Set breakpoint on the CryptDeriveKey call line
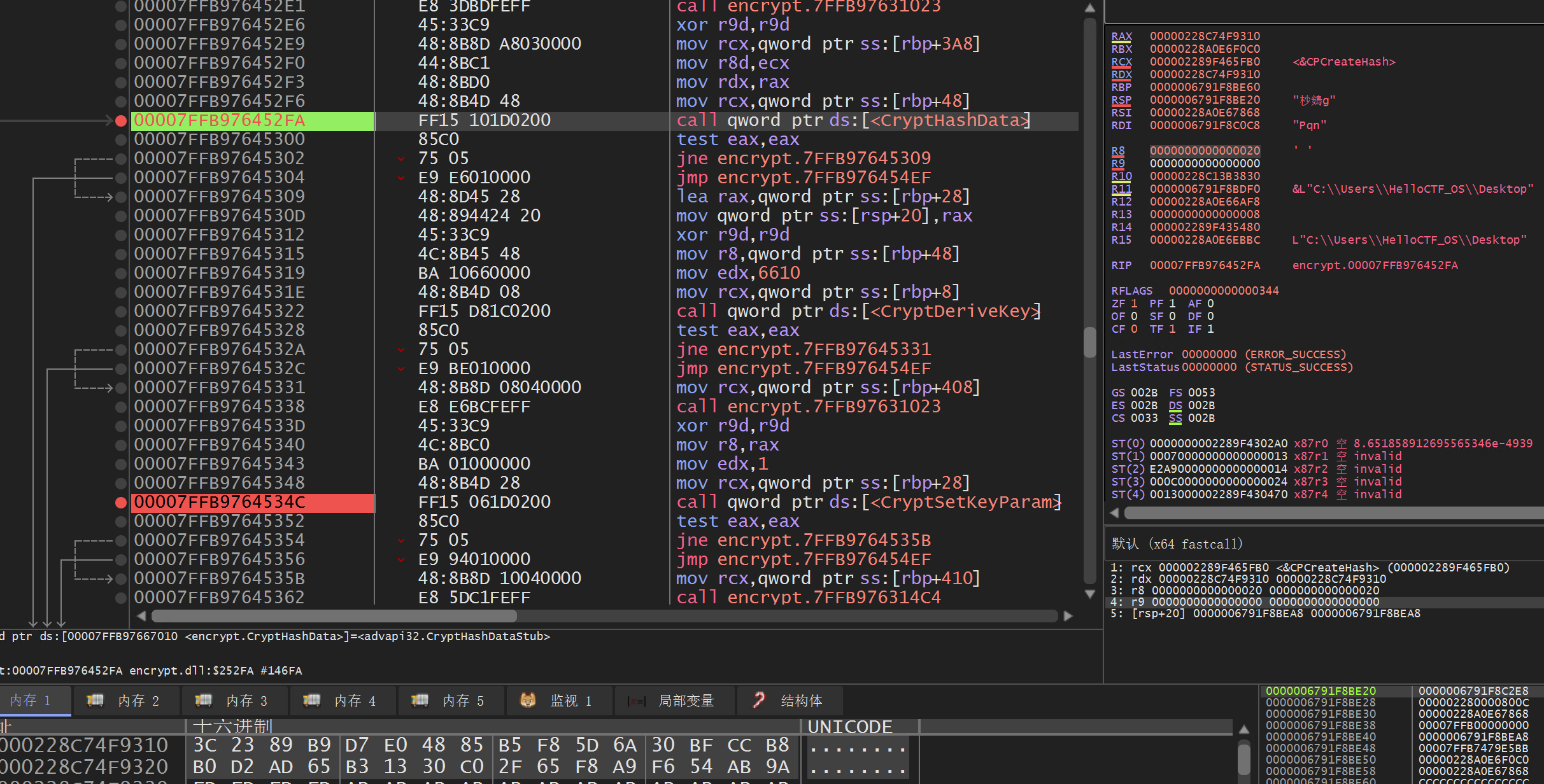1544x784 pixels. pos(120,311)
